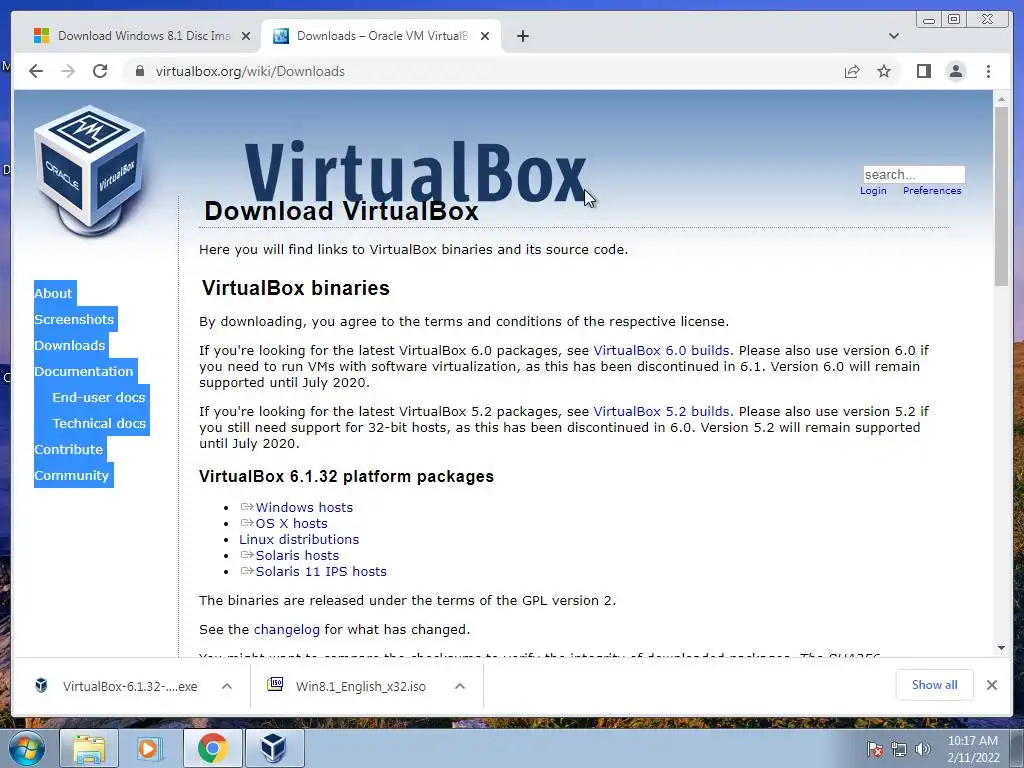Reload the VirtualBox downloads page
This screenshot has height=768, width=1024.
[100, 71]
